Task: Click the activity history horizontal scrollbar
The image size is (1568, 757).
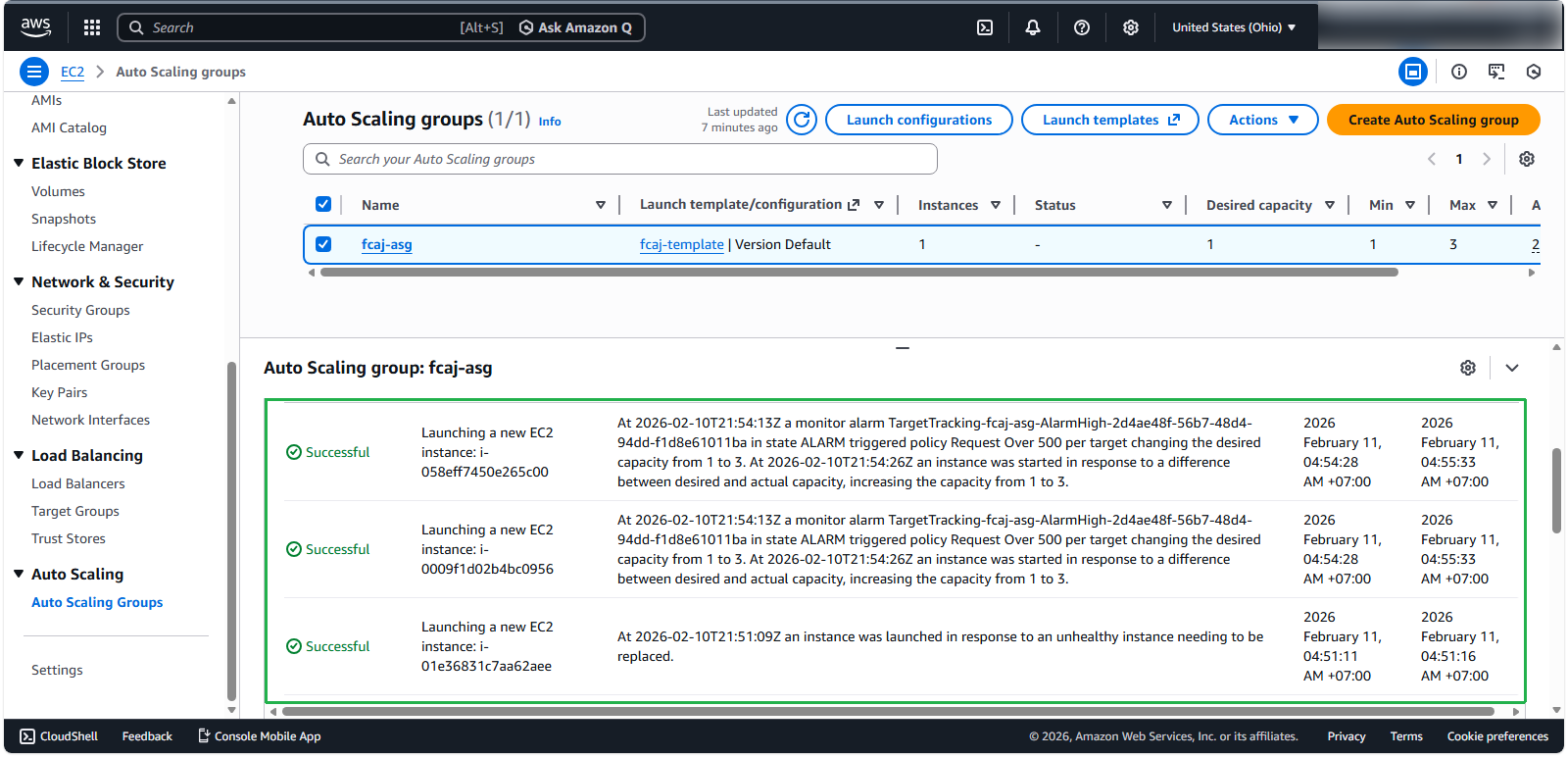Action: pos(888,711)
